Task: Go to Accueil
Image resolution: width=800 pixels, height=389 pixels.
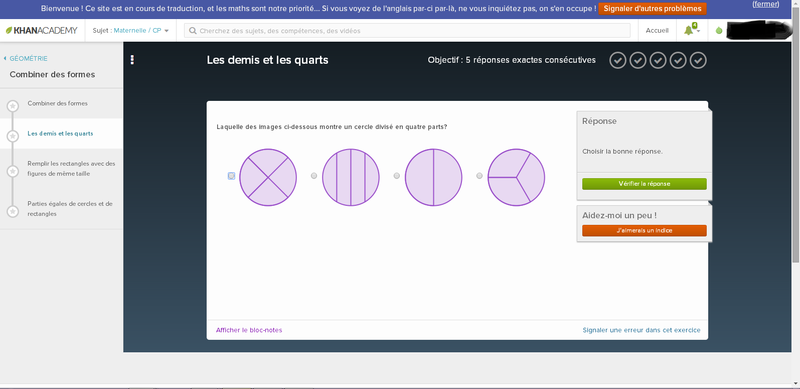Action: [x=657, y=31]
